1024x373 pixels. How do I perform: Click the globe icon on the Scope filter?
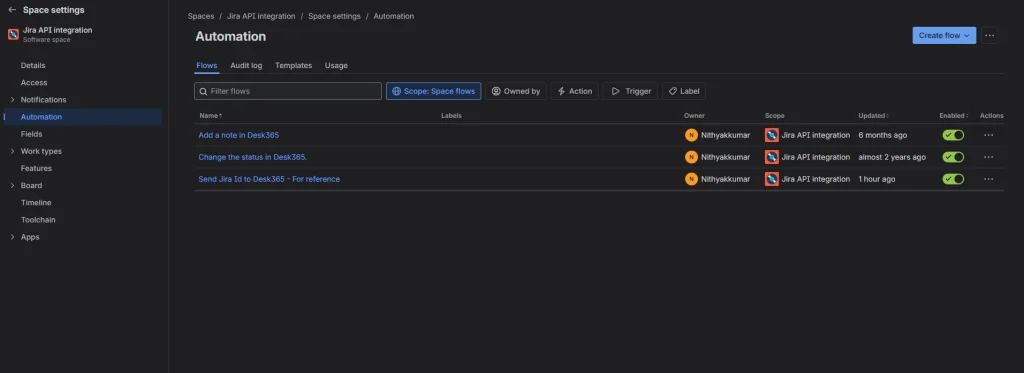tap(396, 91)
